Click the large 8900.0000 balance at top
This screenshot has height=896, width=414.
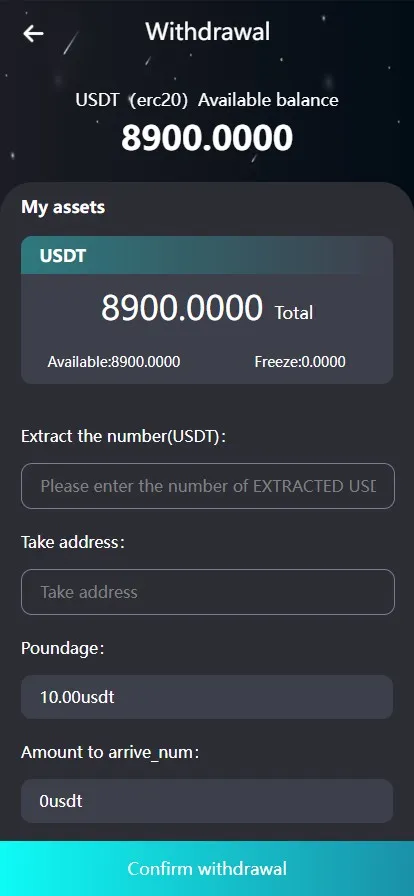click(207, 138)
